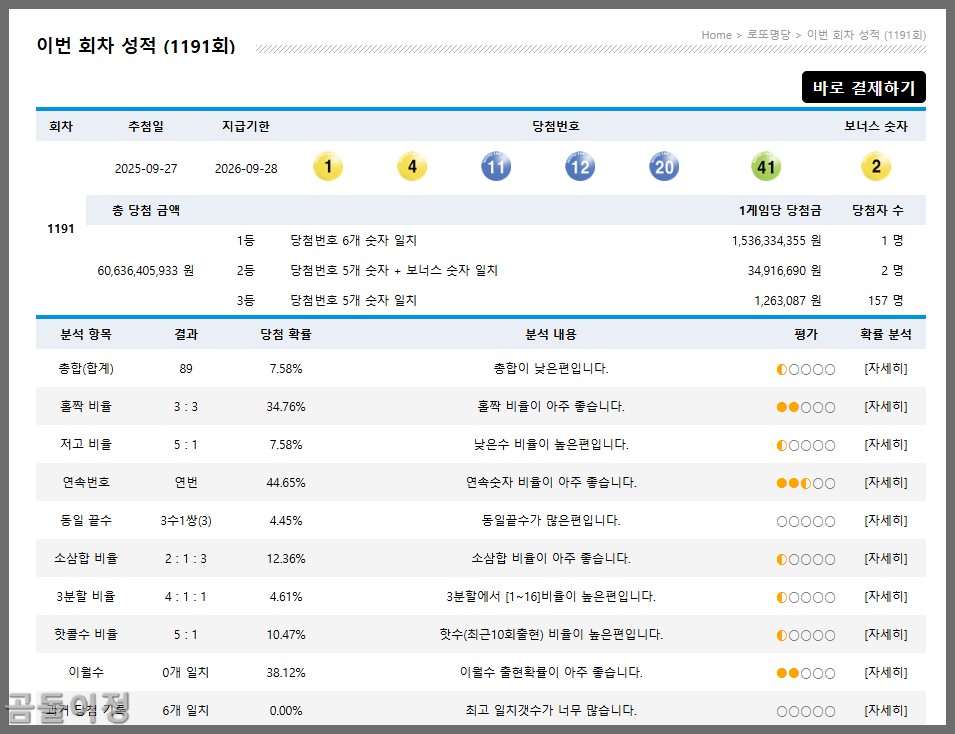This screenshot has width=955, height=734.
Task: Select the rating indicator for 이월수
Action: tap(805, 673)
